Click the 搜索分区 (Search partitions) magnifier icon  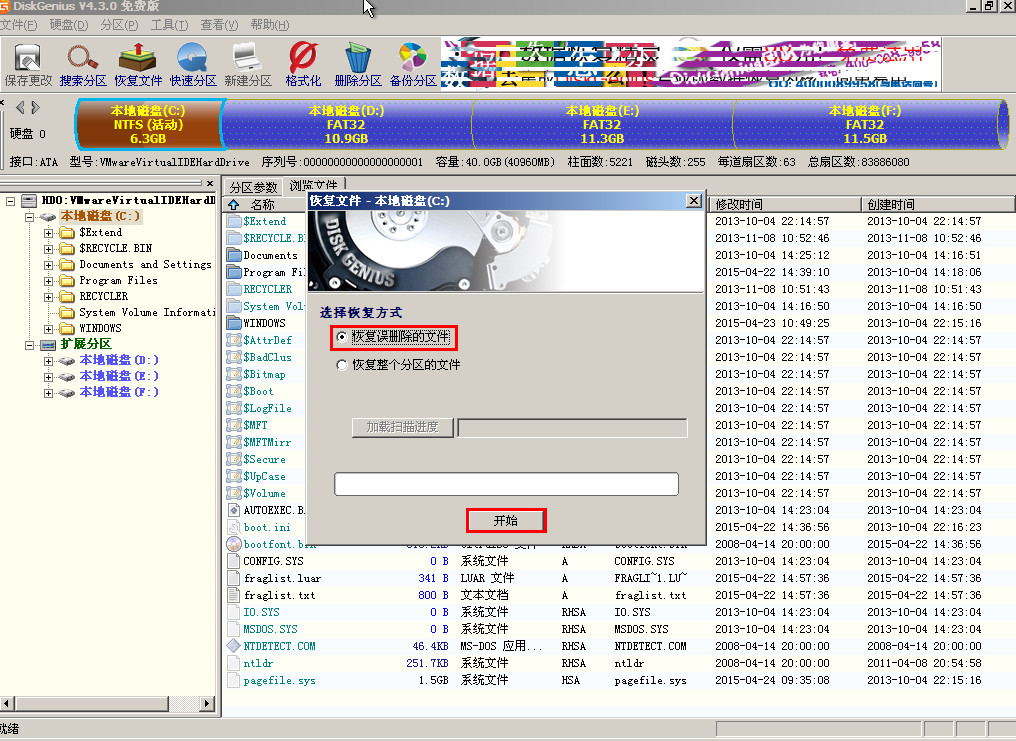tap(82, 62)
